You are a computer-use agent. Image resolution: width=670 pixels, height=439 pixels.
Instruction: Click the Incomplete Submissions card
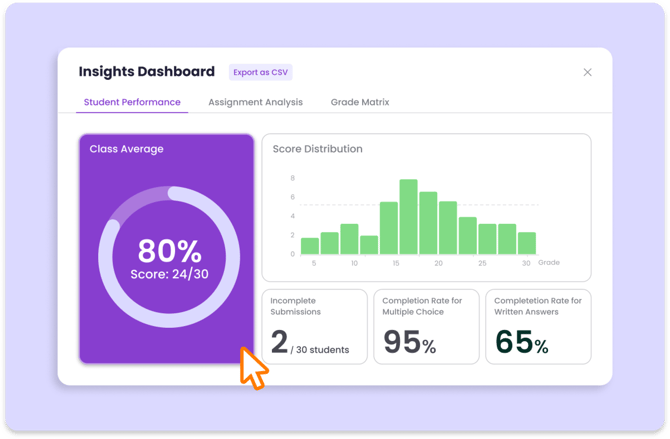point(314,327)
